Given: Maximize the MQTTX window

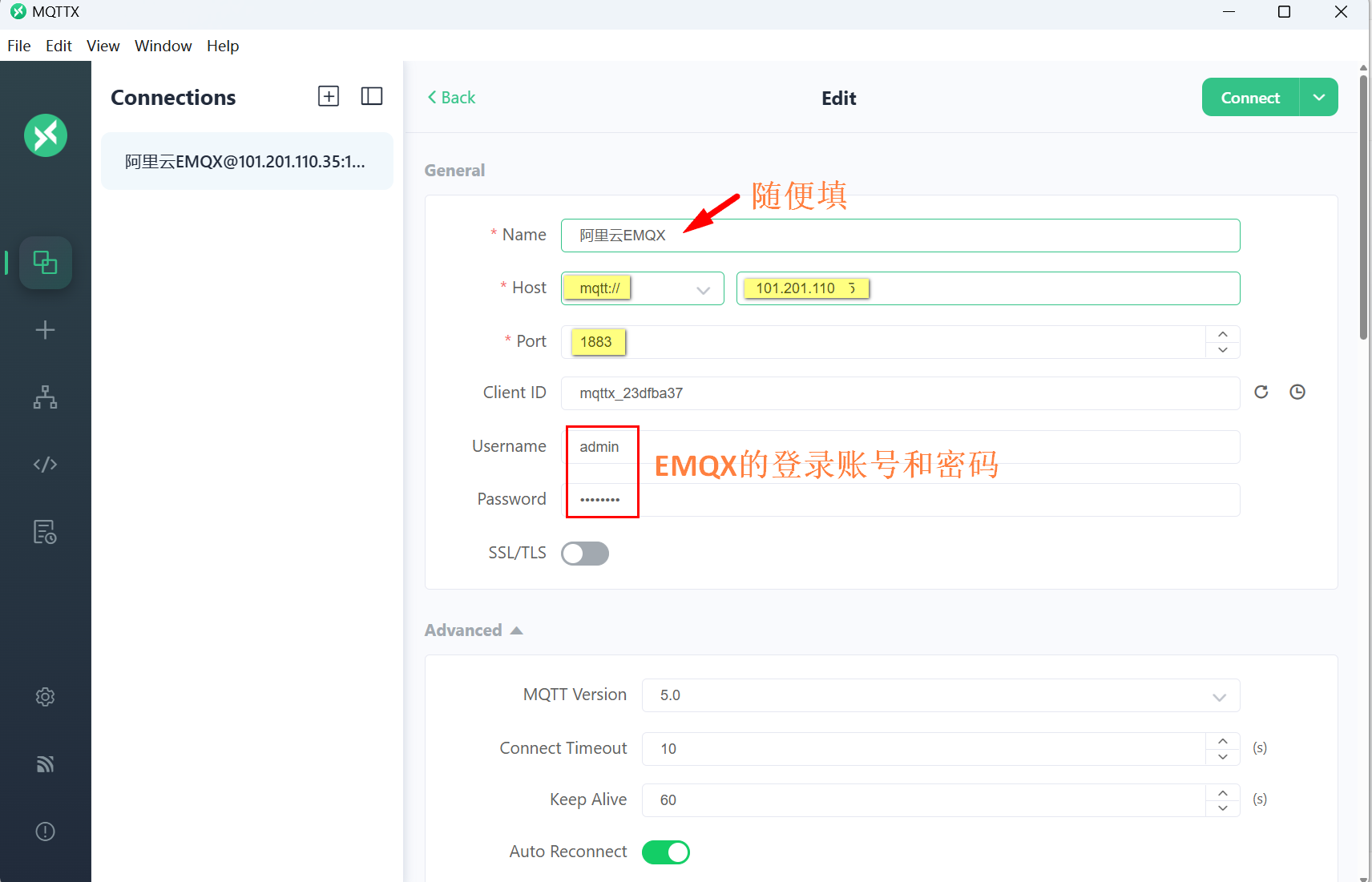Looking at the screenshot, I should point(1284,12).
